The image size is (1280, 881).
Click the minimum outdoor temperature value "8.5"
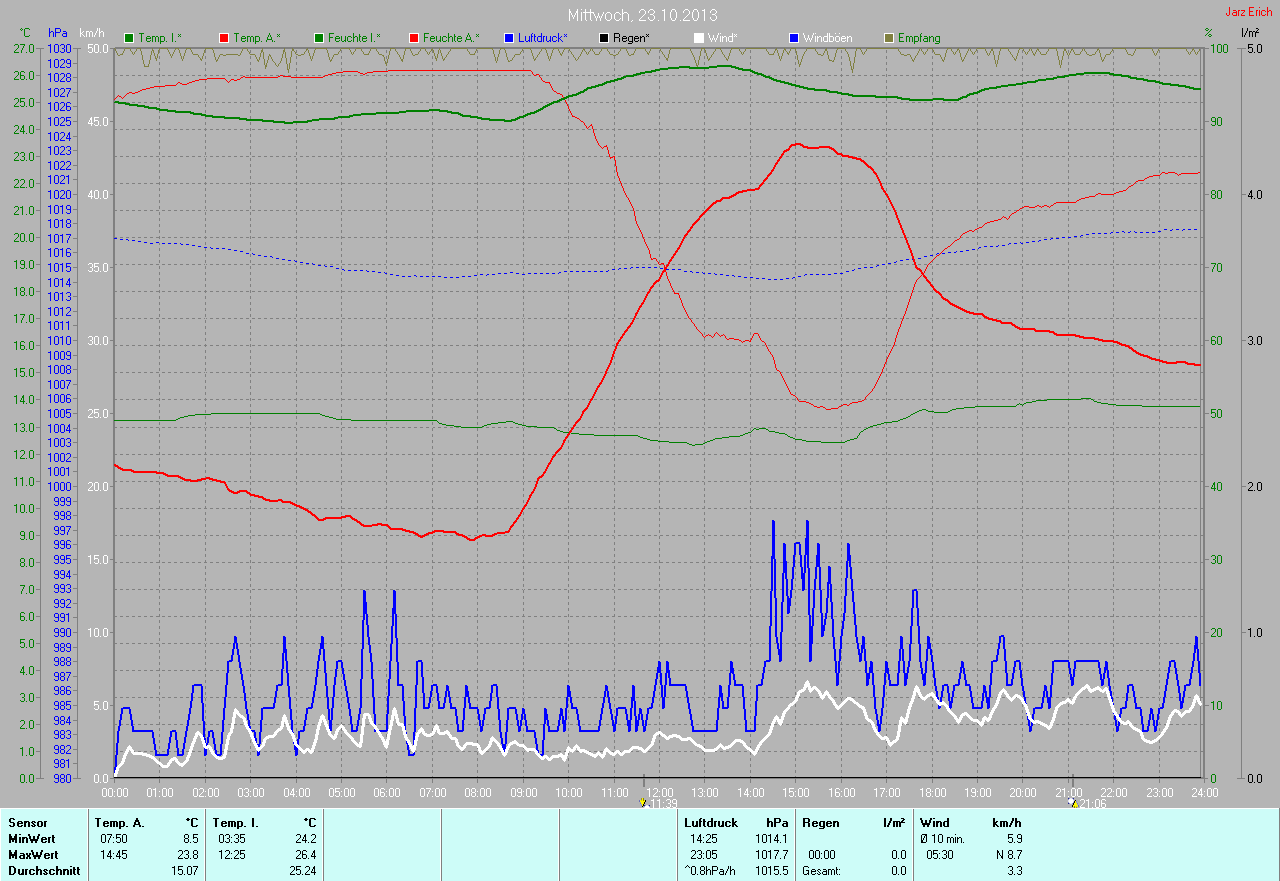pyautogui.click(x=190, y=839)
